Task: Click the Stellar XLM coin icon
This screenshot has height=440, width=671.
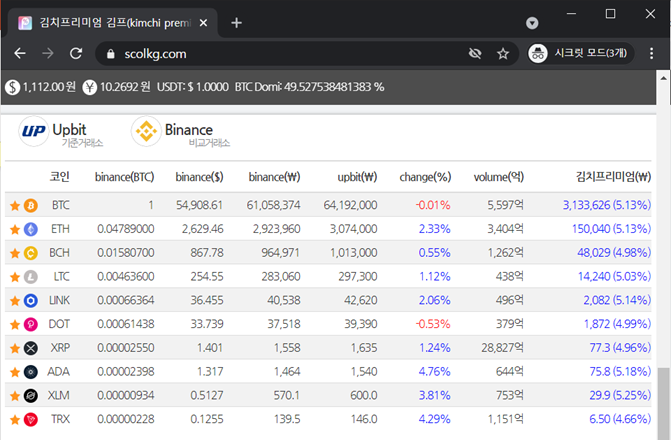Action: (30, 396)
